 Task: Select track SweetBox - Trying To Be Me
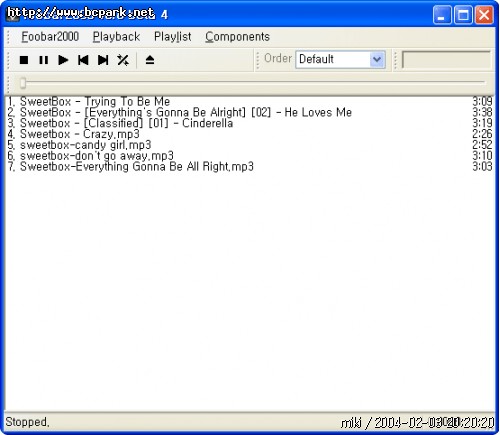pyautogui.click(x=249, y=101)
